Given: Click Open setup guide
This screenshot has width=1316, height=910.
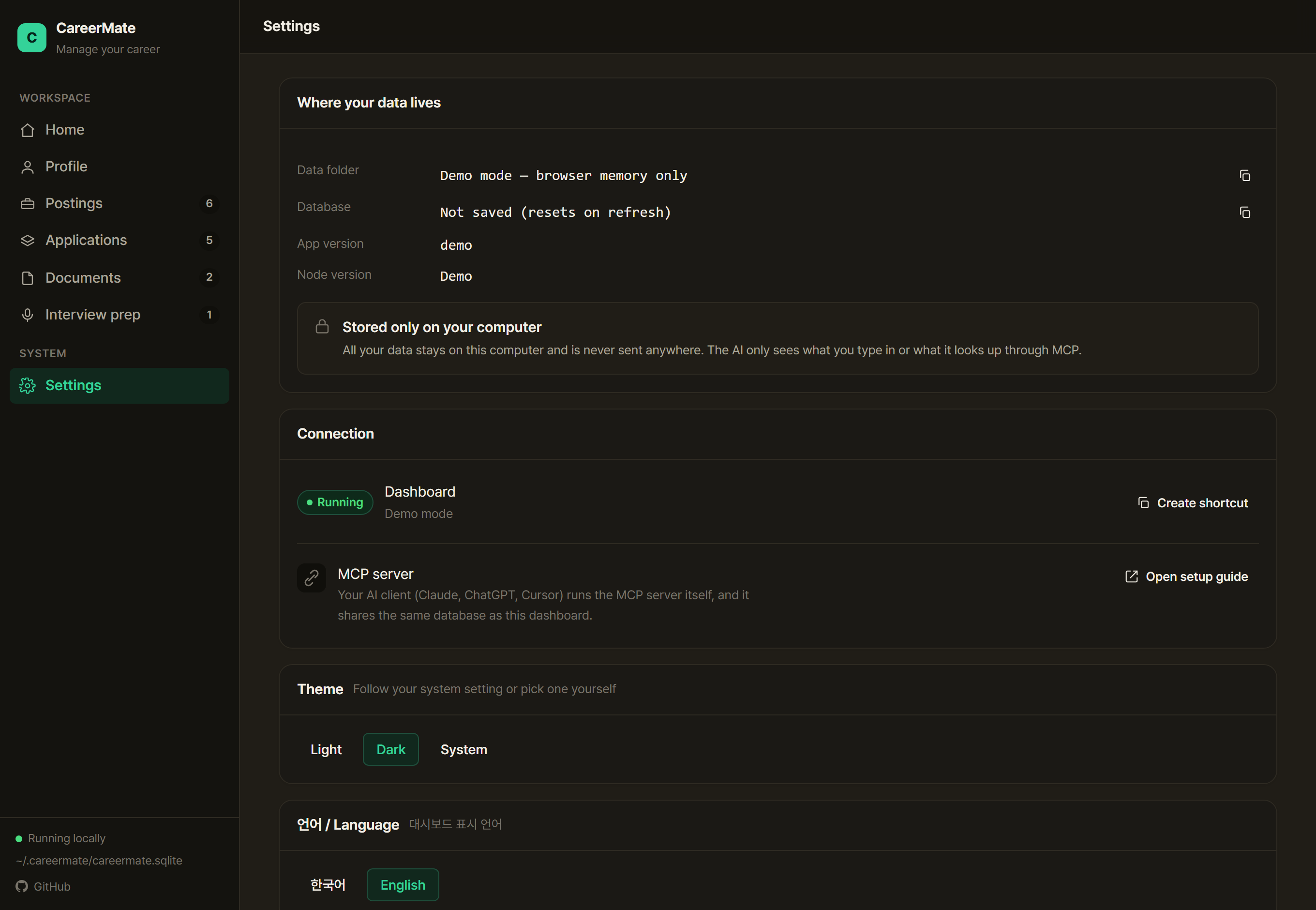Looking at the screenshot, I should click(1187, 576).
